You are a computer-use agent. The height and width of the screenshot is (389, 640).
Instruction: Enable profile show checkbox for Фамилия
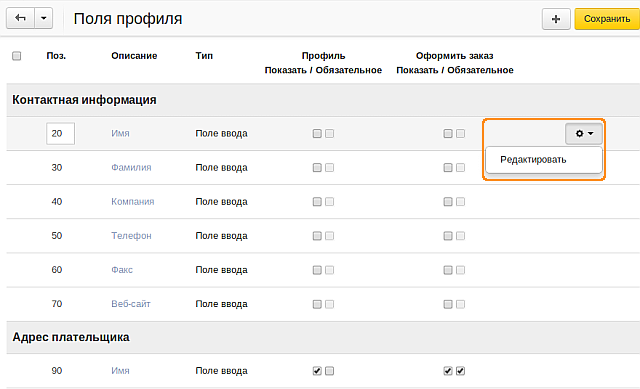[x=317, y=167]
